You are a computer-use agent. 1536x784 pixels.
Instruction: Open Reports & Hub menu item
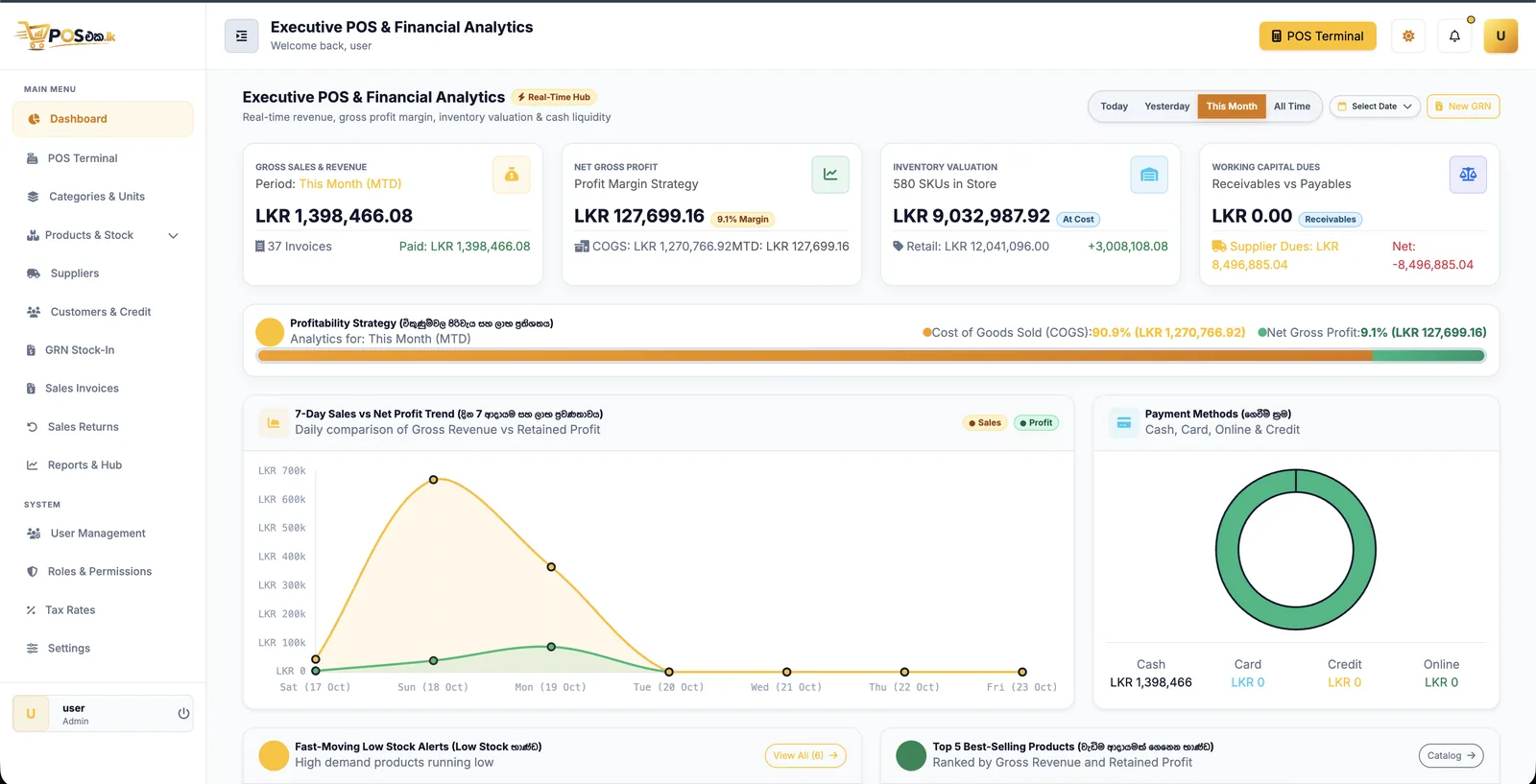(x=103, y=465)
